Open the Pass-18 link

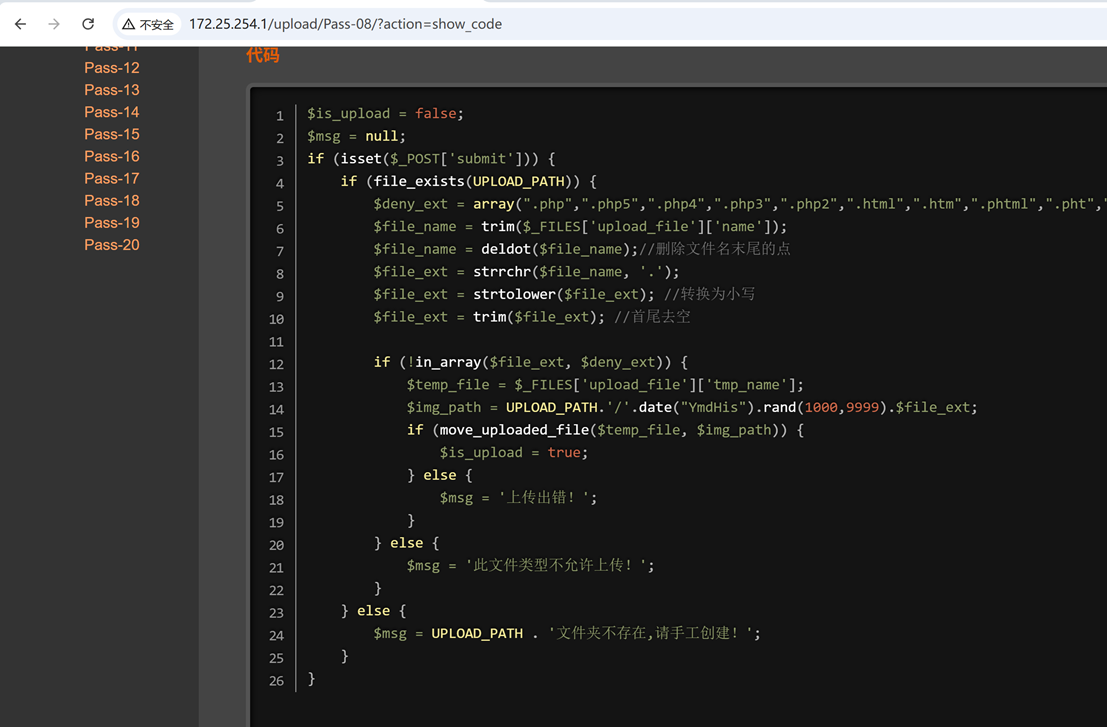[x=112, y=200]
